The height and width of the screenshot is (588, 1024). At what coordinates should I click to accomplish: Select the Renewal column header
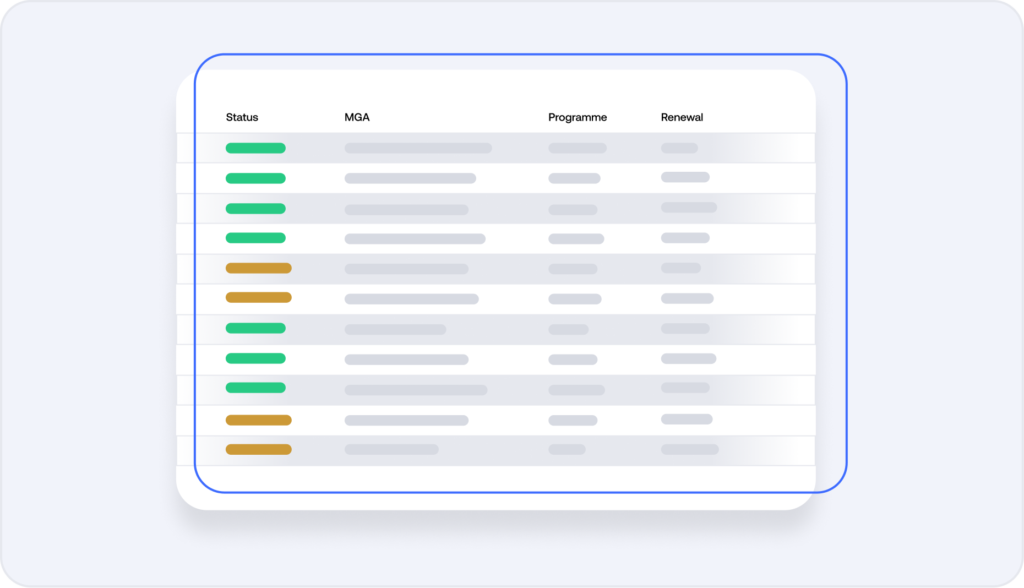coord(682,117)
